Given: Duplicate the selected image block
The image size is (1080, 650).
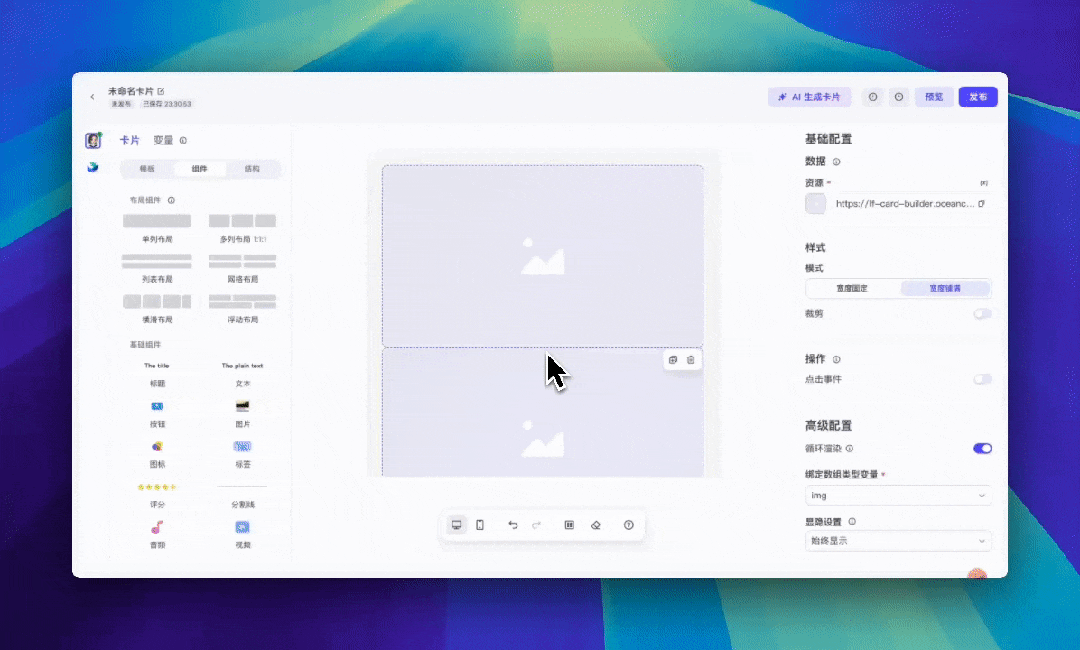Looking at the screenshot, I should 673,360.
